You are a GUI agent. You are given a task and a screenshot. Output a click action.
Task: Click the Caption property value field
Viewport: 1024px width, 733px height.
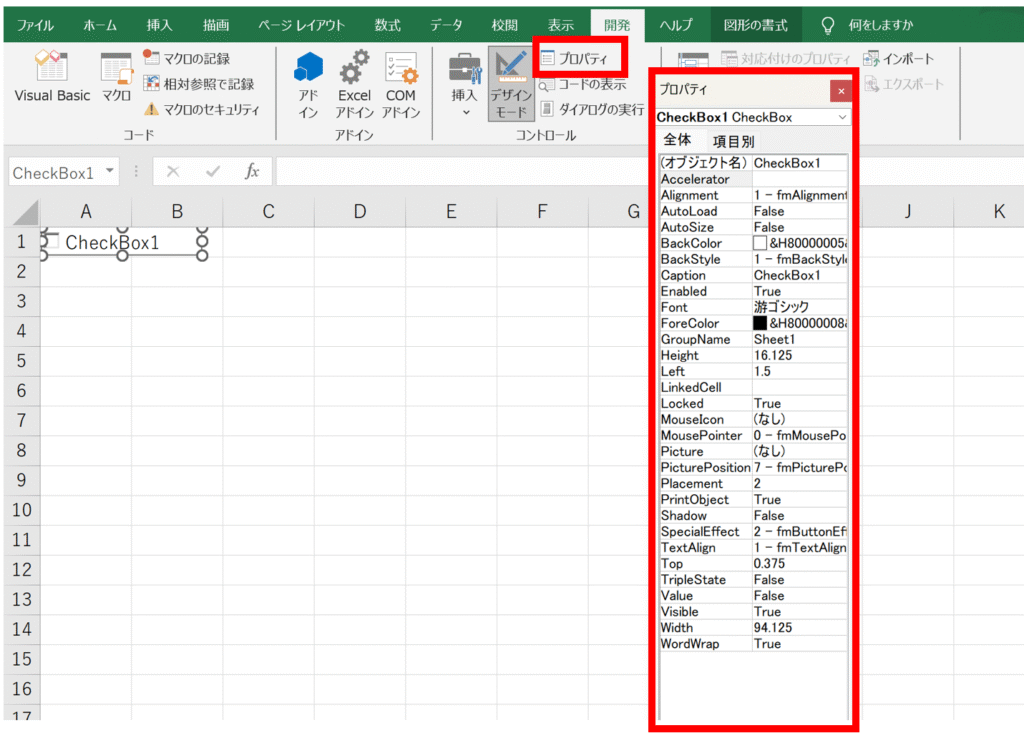click(799, 275)
